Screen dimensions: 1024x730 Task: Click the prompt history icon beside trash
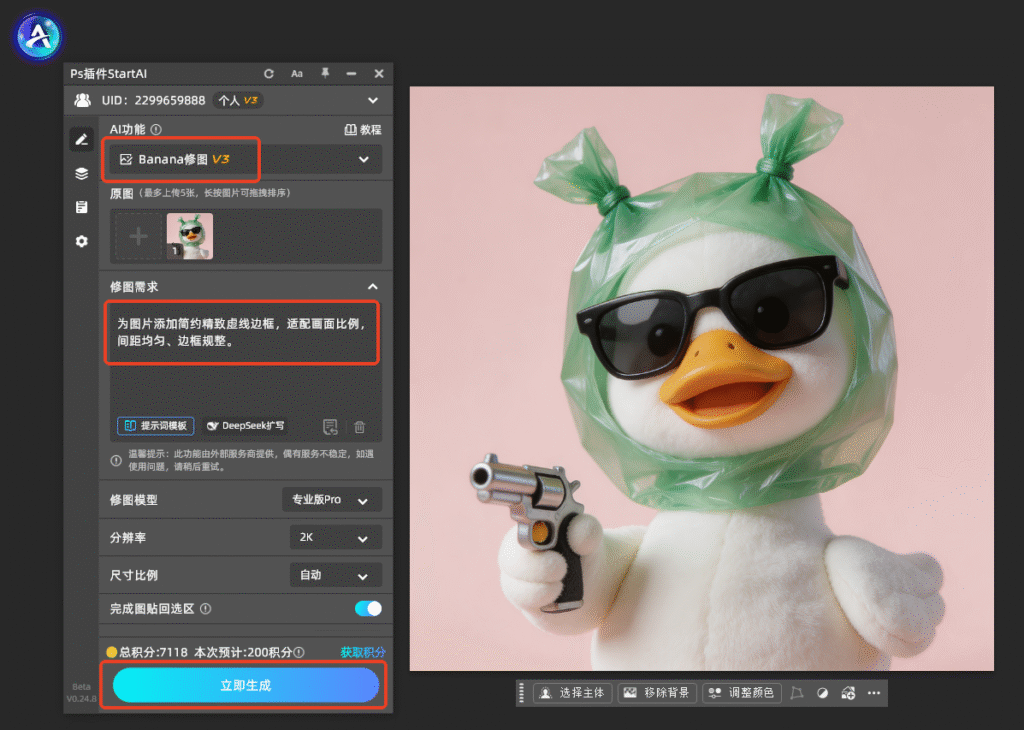pyautogui.click(x=330, y=427)
